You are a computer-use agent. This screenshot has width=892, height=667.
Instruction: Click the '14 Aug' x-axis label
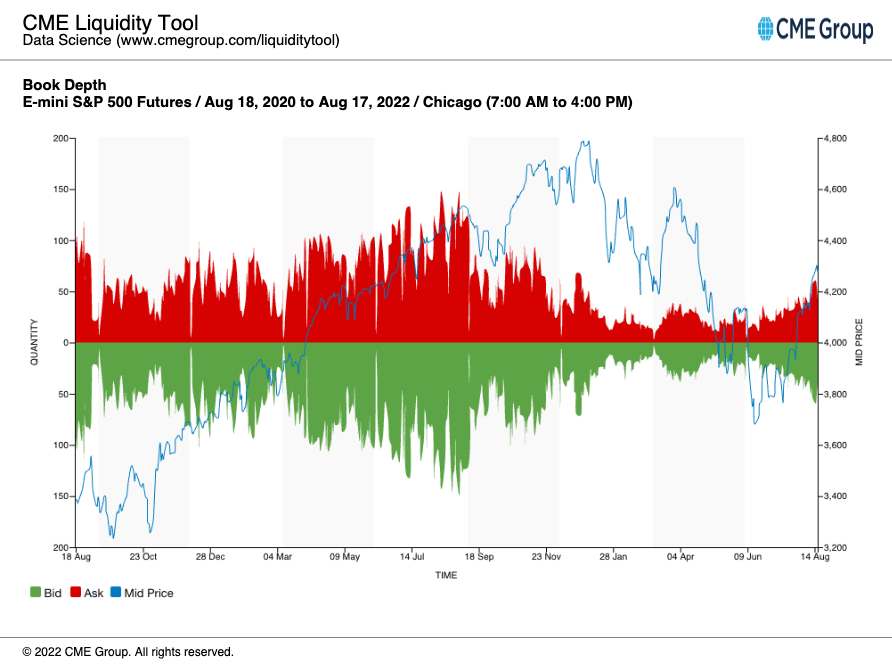click(x=815, y=557)
